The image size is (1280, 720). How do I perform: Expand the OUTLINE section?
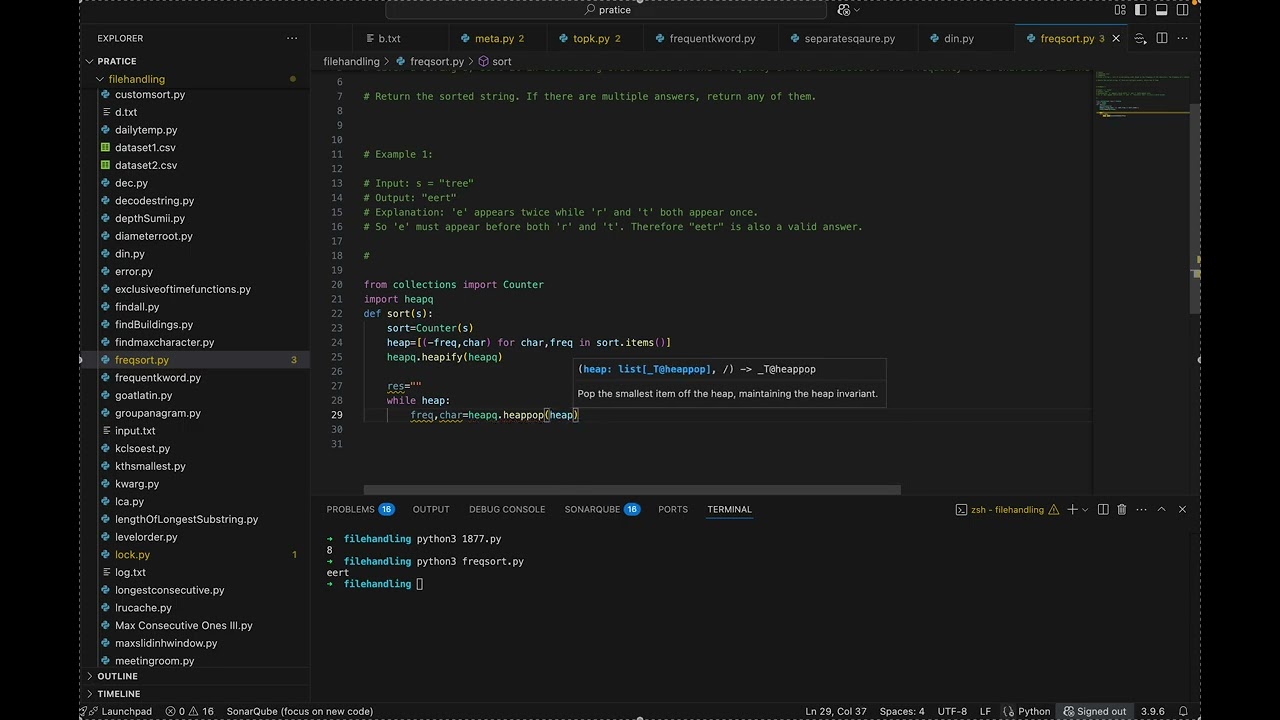click(117, 676)
